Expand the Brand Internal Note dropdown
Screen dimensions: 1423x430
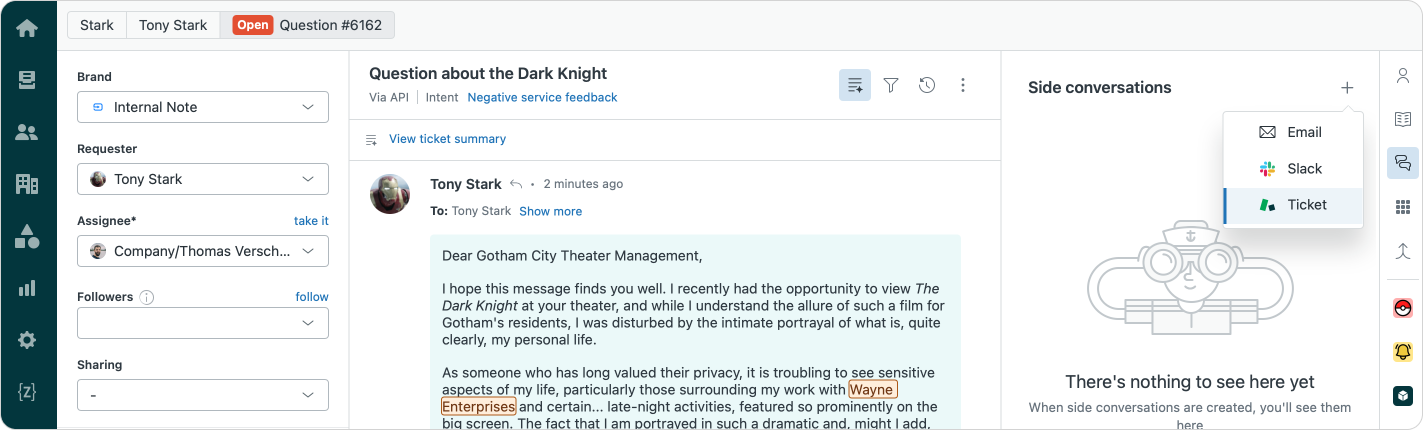click(x=203, y=107)
